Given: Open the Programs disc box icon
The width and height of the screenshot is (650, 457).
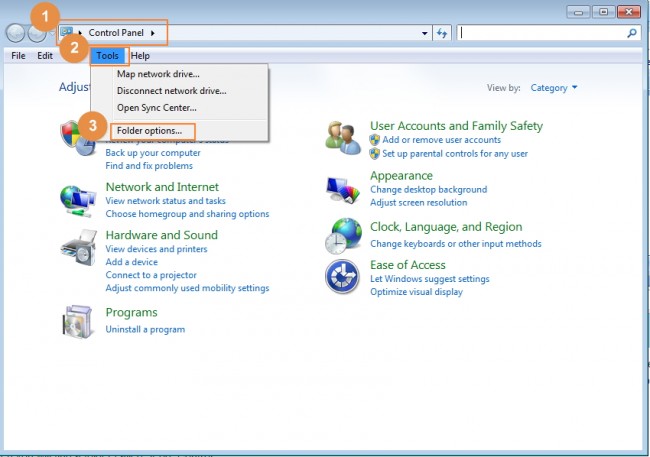Looking at the screenshot, I should tap(78, 322).
